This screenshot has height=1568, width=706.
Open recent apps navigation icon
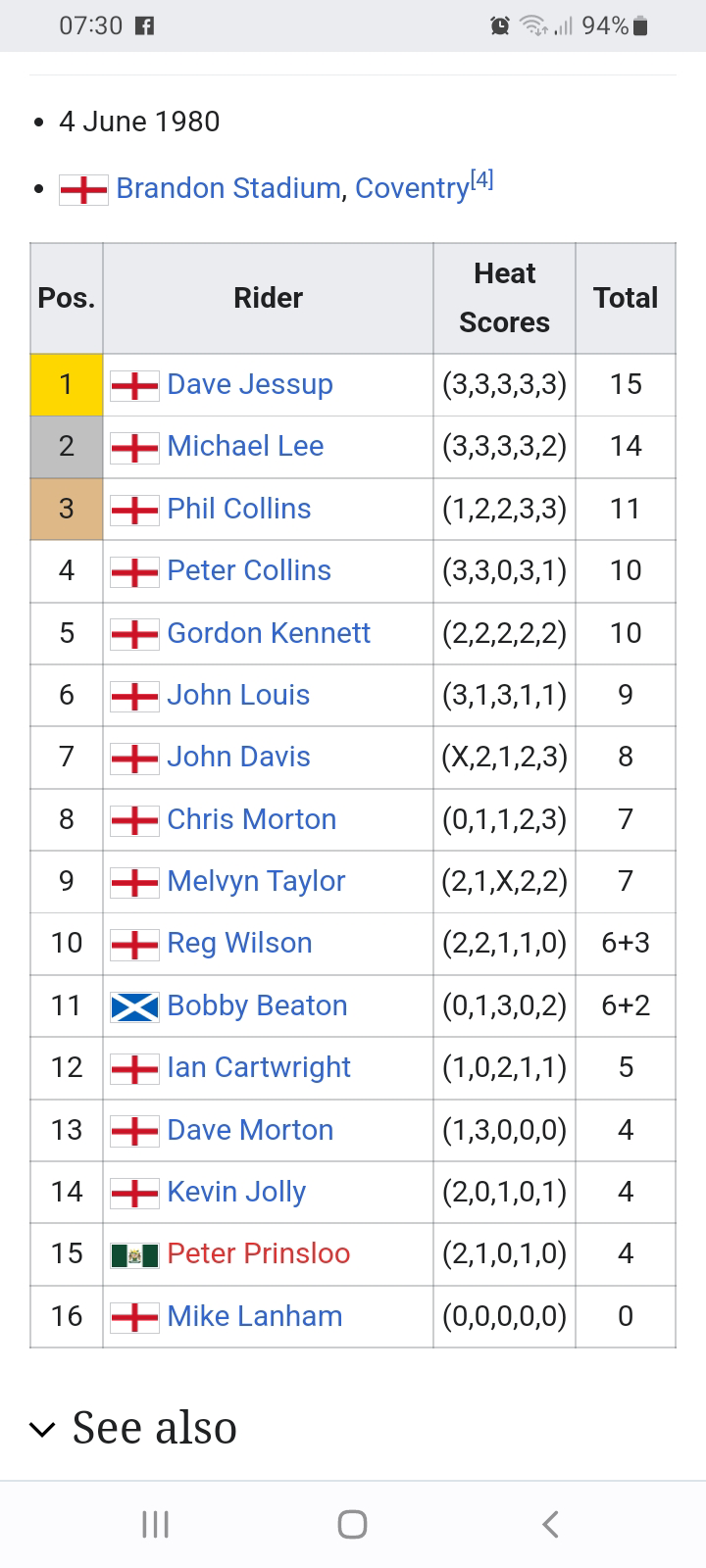[x=155, y=1524]
